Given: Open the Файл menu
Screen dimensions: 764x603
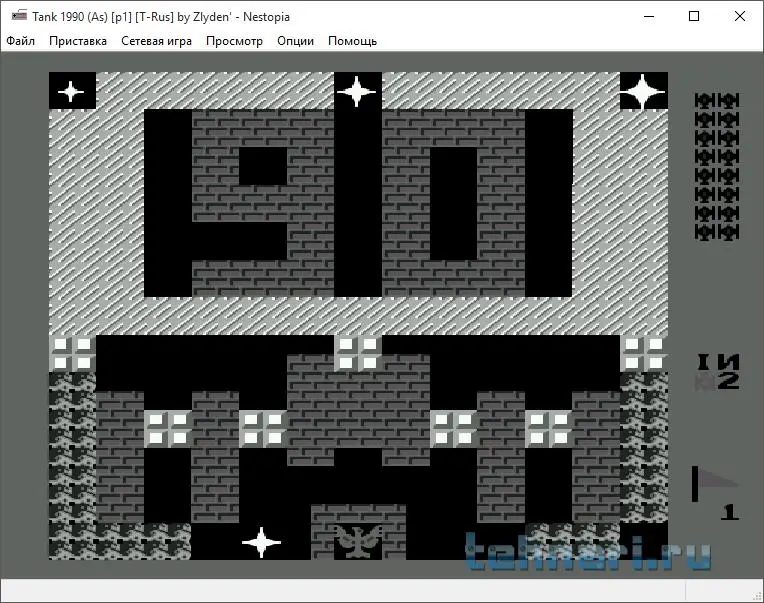Looking at the screenshot, I should click(20, 41).
